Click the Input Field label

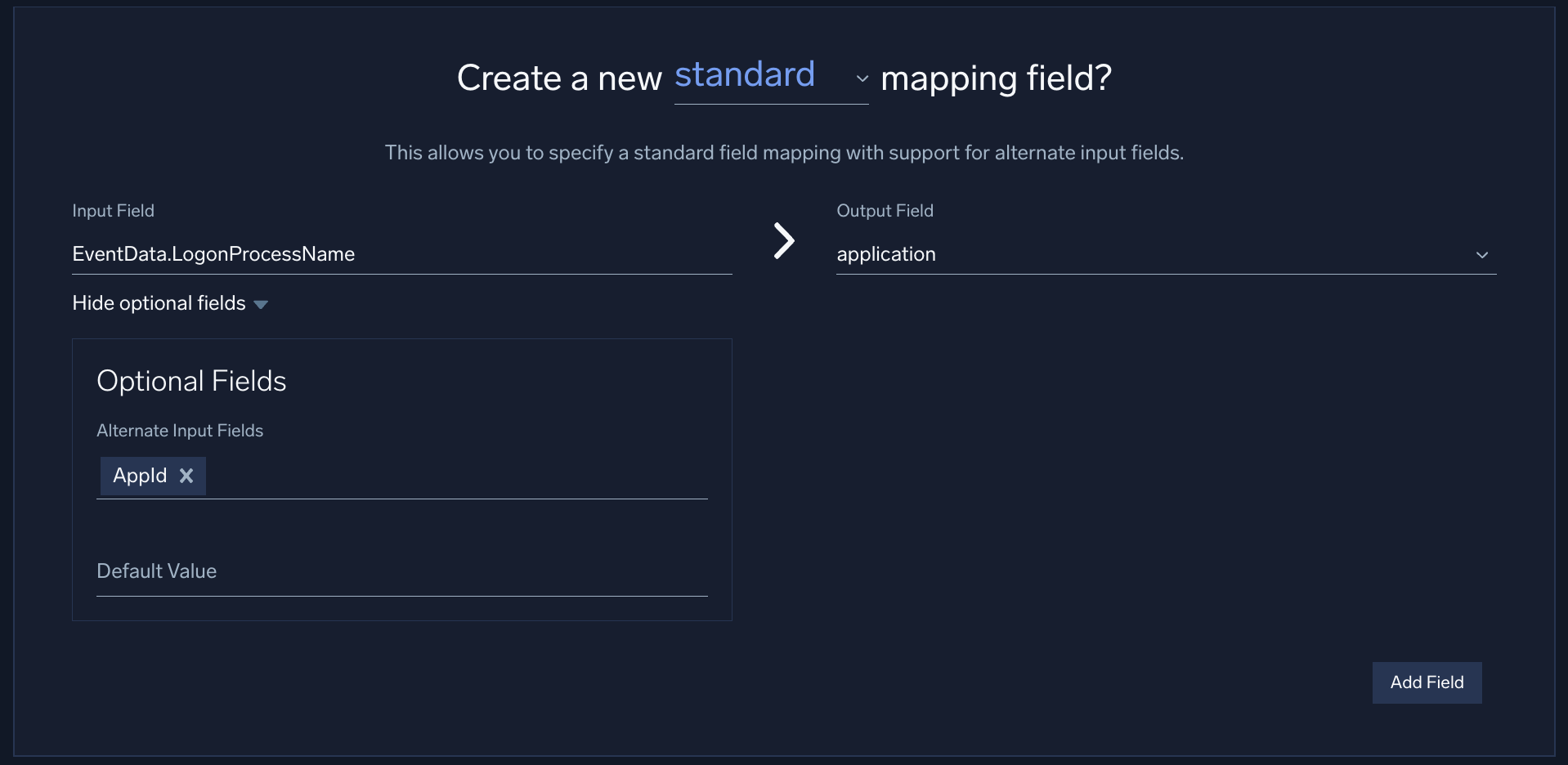(x=113, y=210)
